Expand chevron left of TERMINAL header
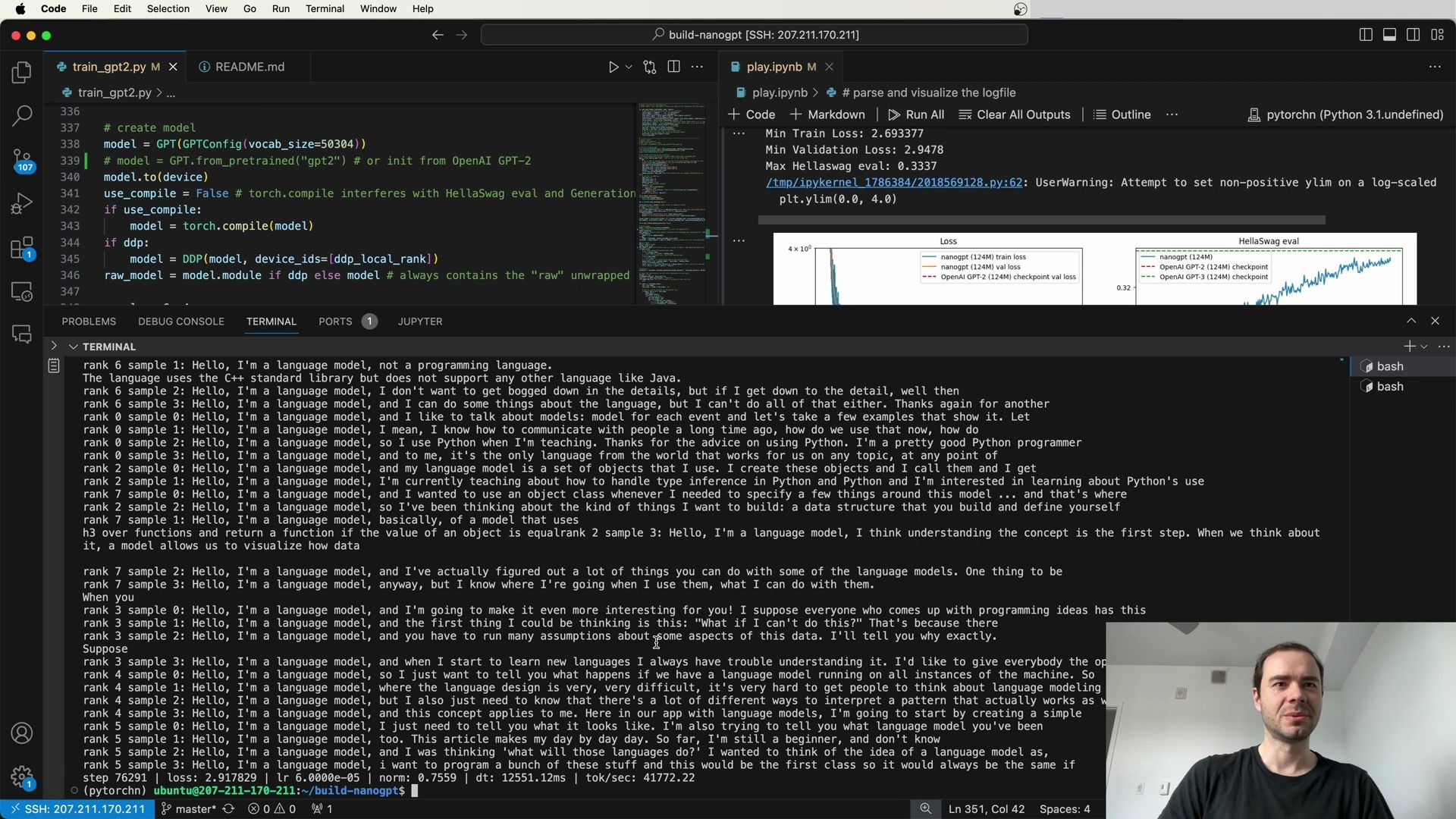 54,346
